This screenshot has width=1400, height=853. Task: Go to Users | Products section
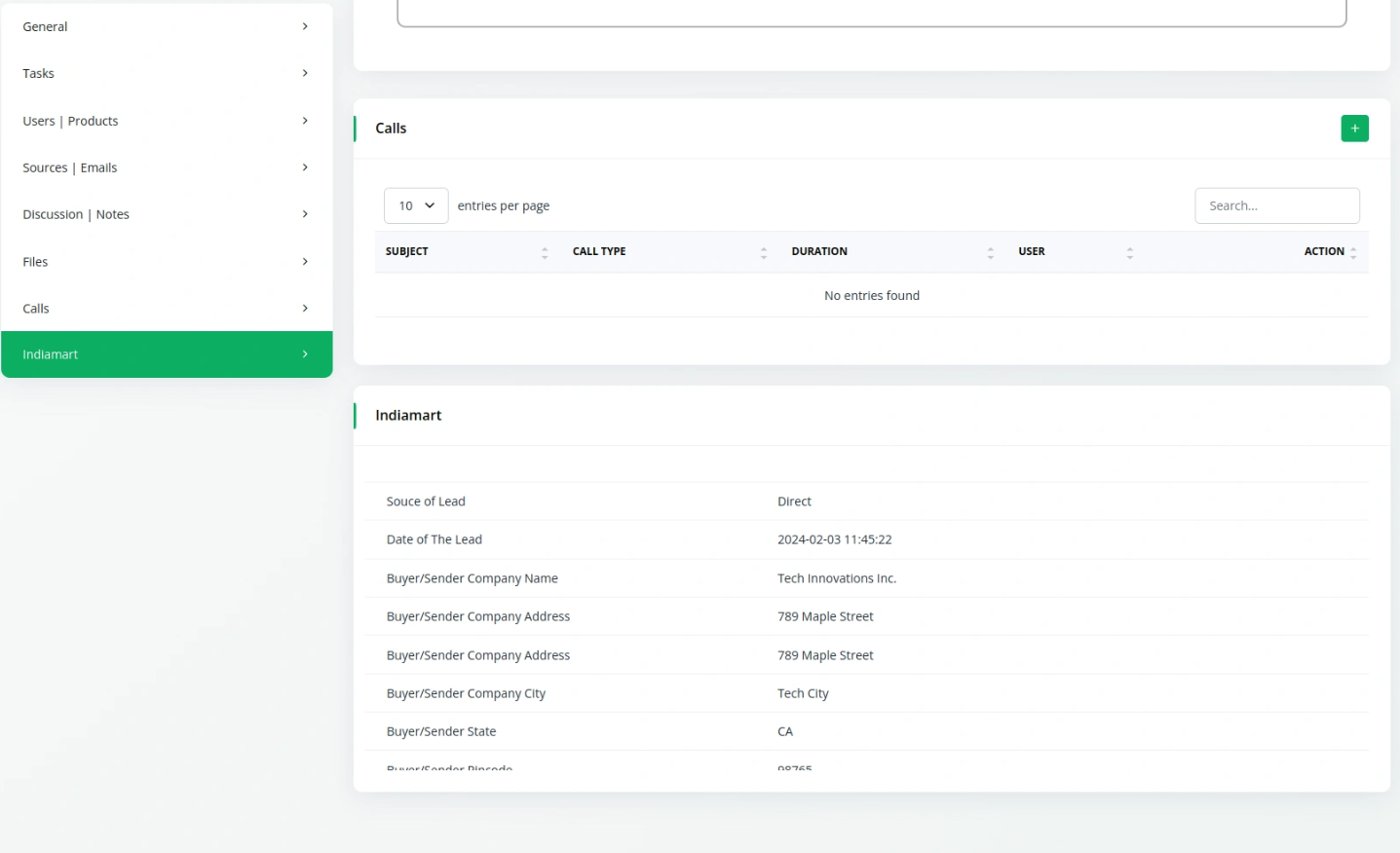167,121
